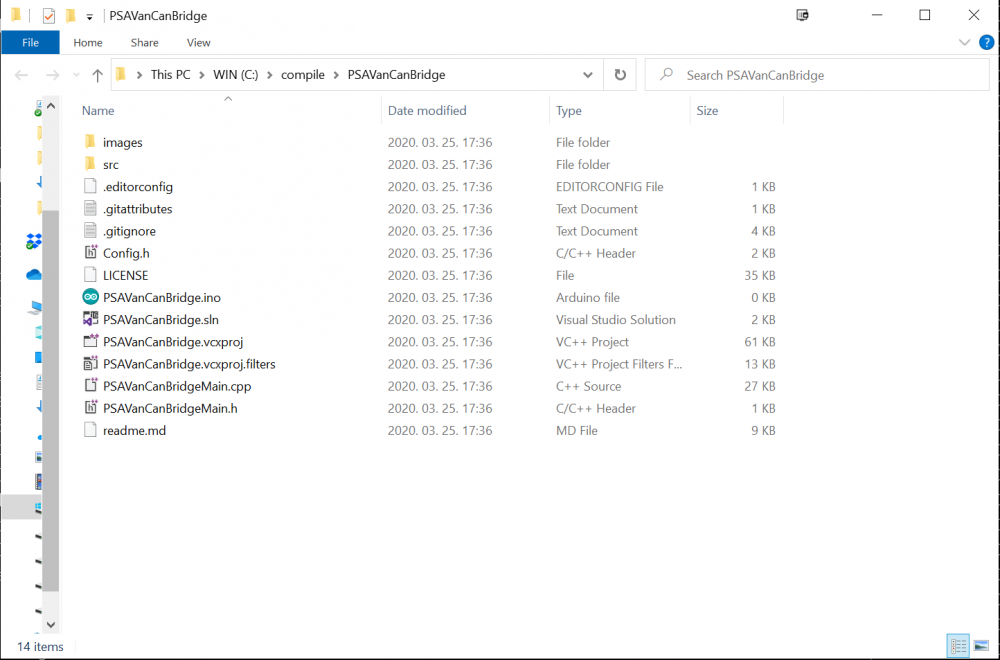The width and height of the screenshot is (1000, 660).
Task: Select the Arduino icon of PSAVanCanBridge.ino
Action: [x=91, y=297]
